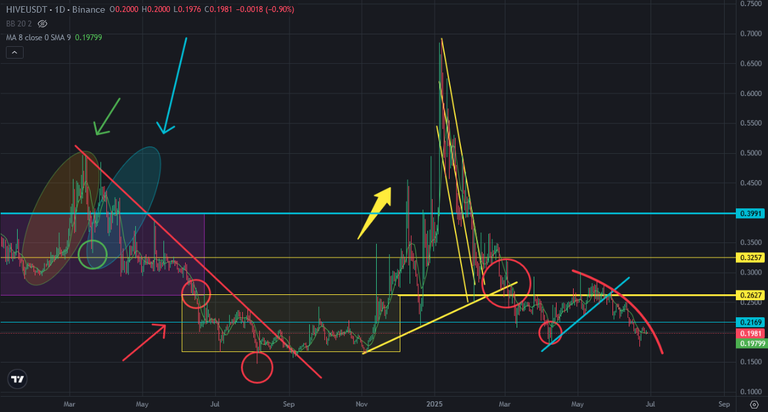This screenshot has width=768, height=412.
Task: Select the 0.2169 cyan price label
Action: point(750,322)
